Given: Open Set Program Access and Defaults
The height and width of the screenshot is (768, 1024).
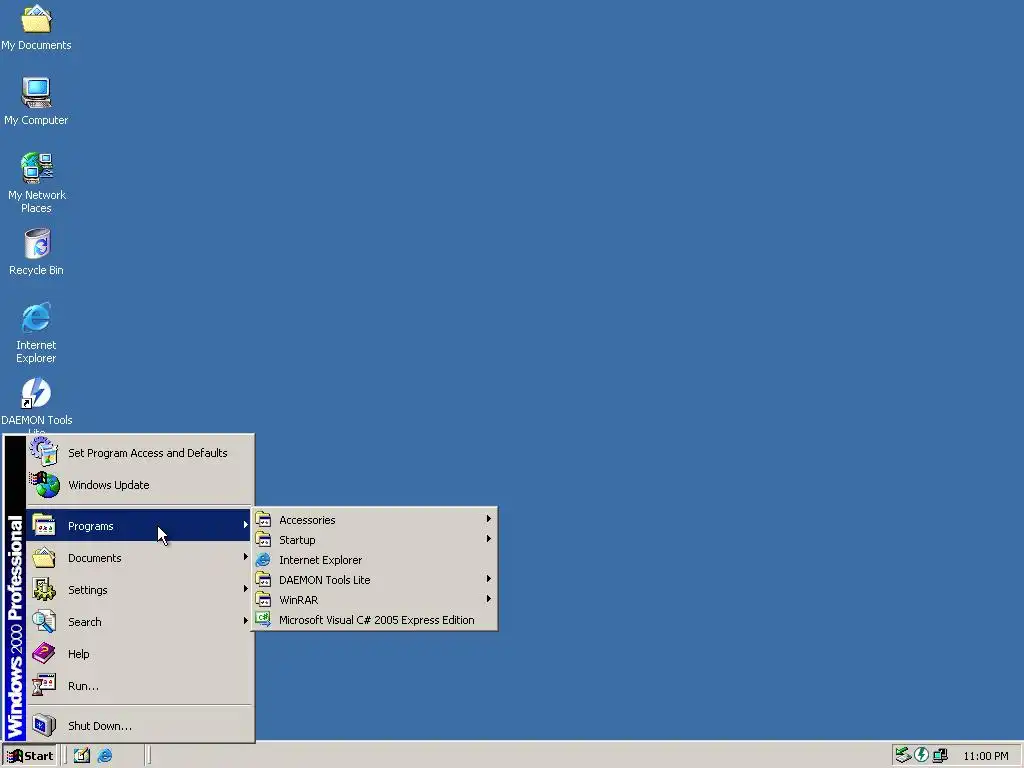Looking at the screenshot, I should [140, 453].
